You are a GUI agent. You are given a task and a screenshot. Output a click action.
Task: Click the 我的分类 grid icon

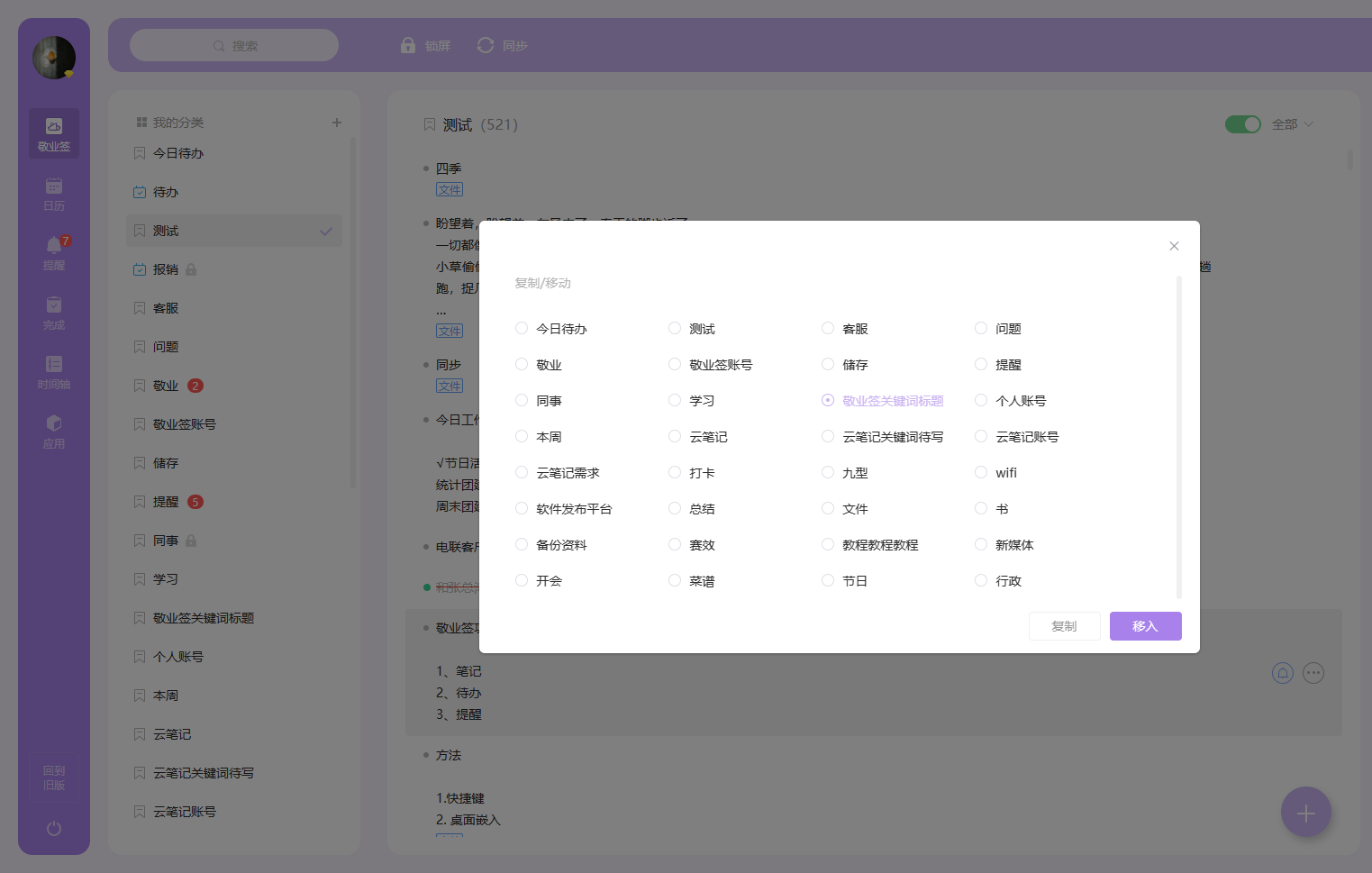141,123
